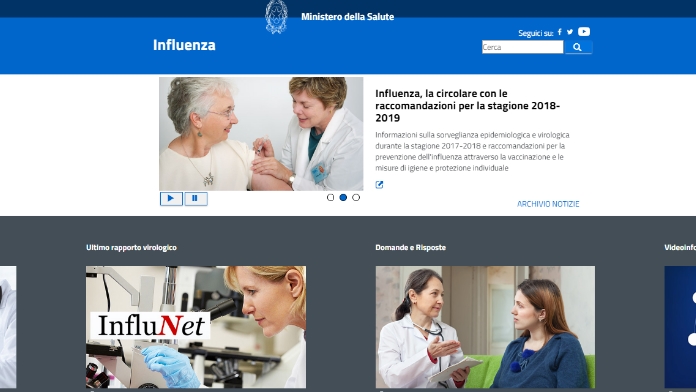Click the magnifier search button
The image size is (696, 392).
(x=578, y=47)
